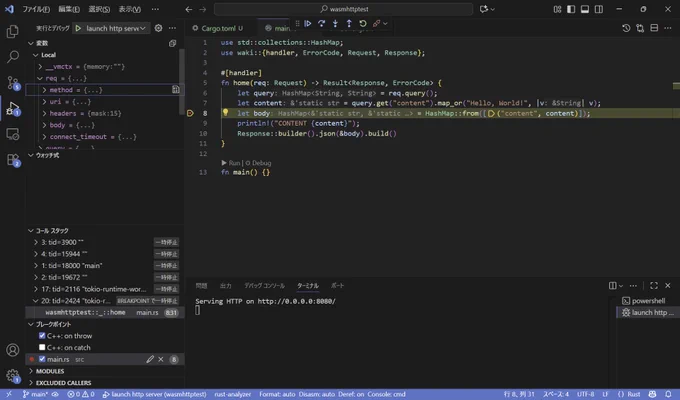Expand the connect_timeout variable
The image size is (680, 400).
44,137
